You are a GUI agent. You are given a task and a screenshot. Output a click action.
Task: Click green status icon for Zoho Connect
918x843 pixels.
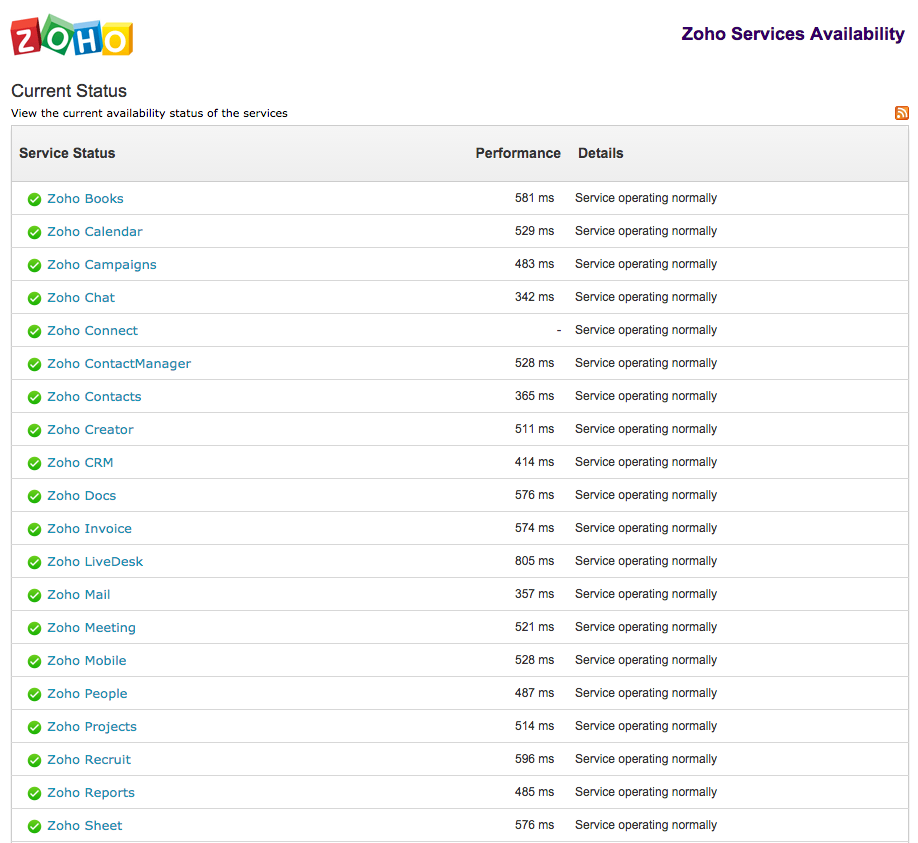coord(35,331)
